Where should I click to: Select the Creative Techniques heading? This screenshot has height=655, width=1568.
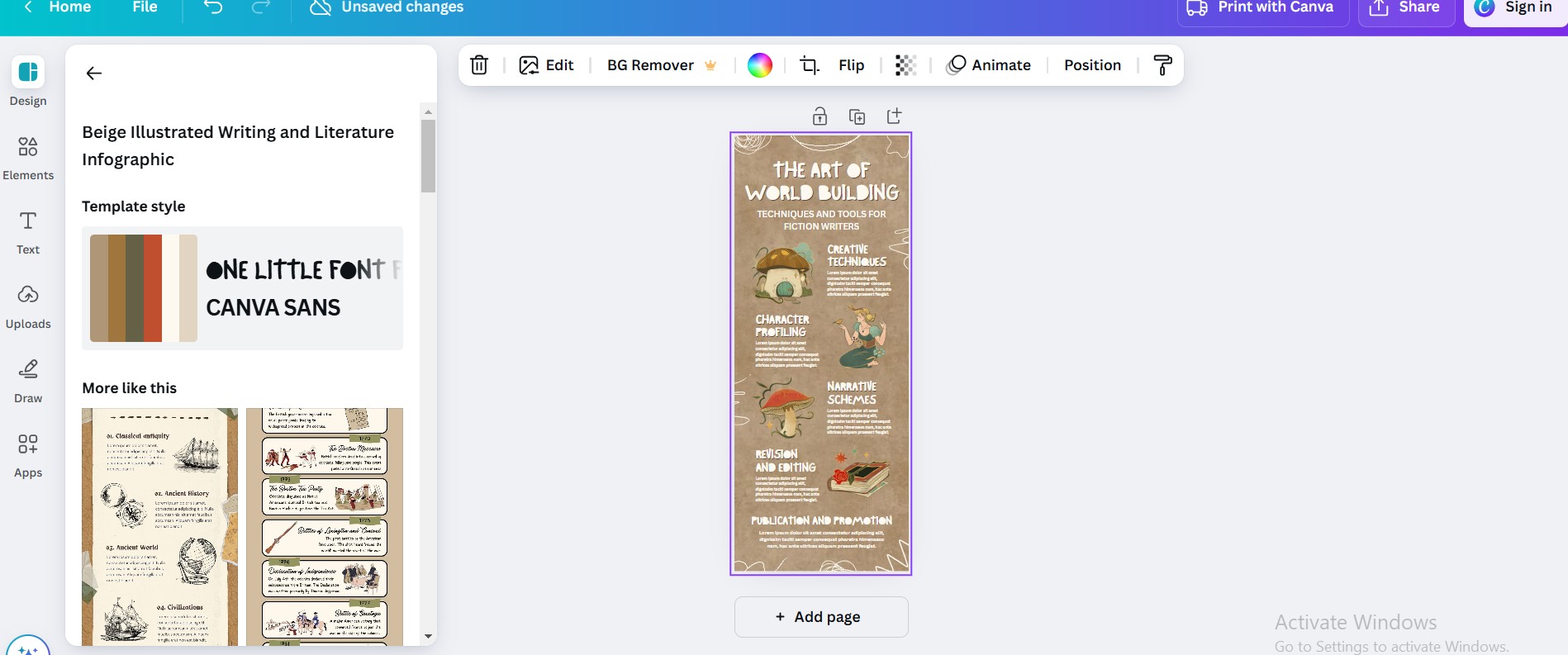(857, 255)
